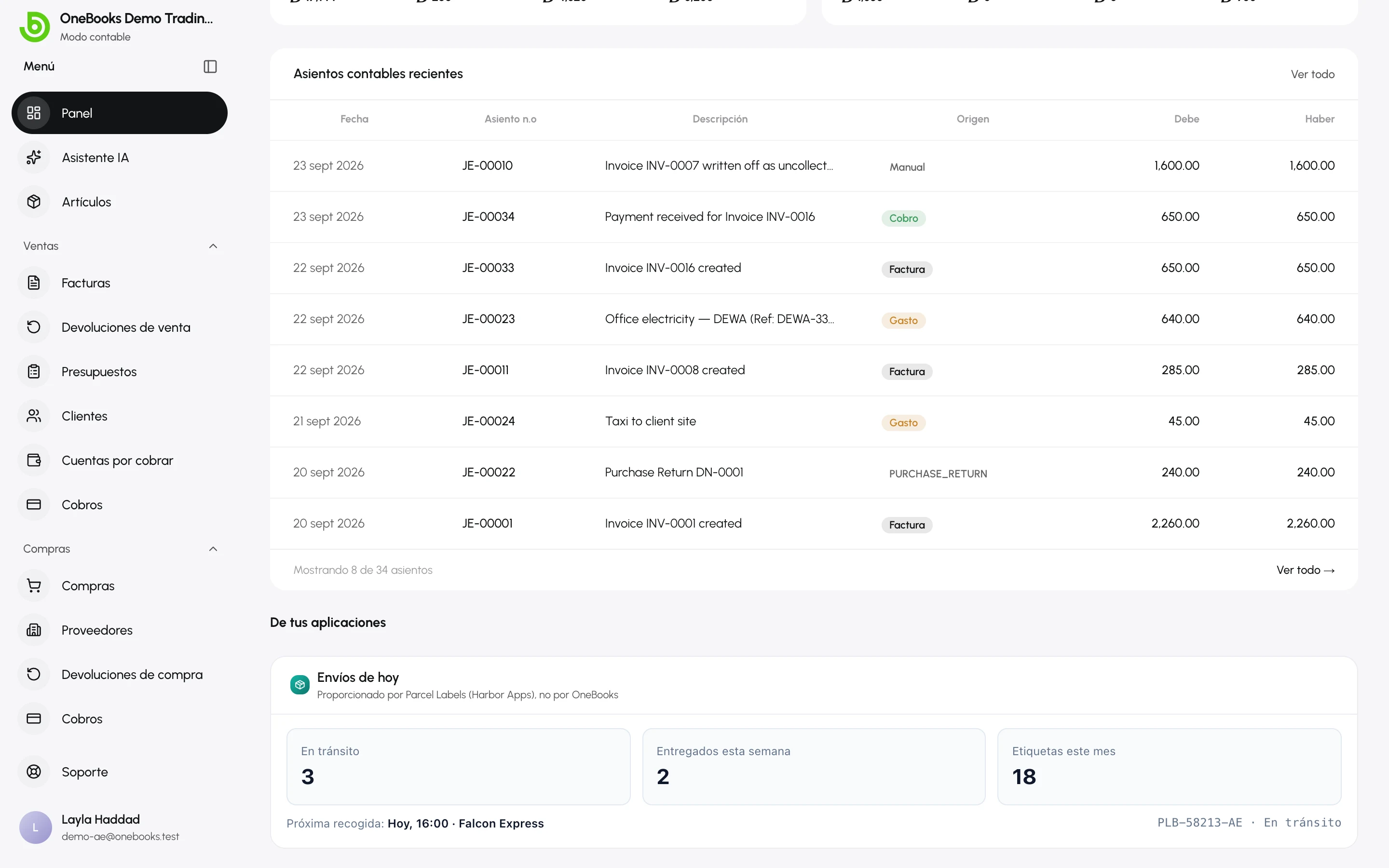Open Devoluciones de venta return icon
1389x868 pixels.
point(34,326)
